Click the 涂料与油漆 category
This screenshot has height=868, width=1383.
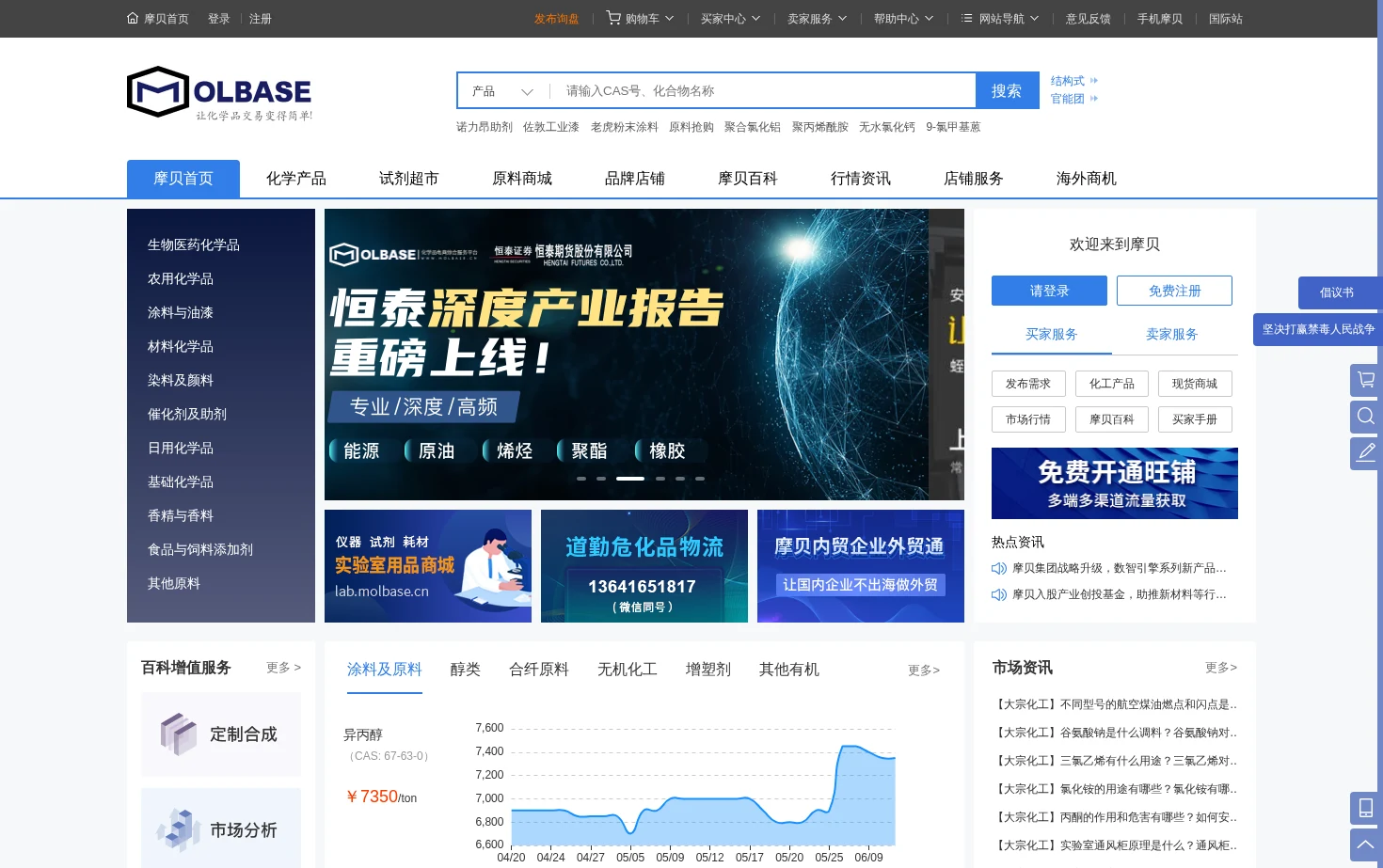[181, 312]
